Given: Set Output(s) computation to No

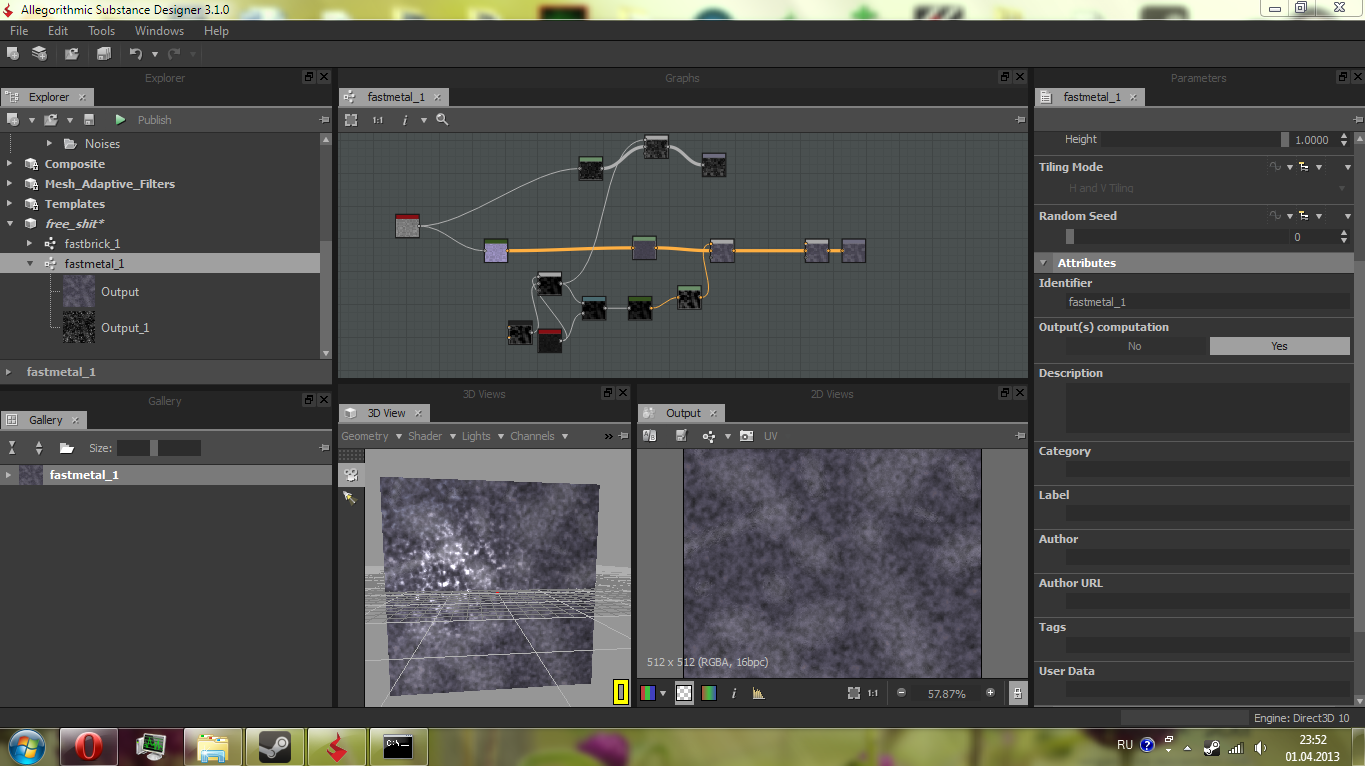Looking at the screenshot, I should coord(1135,346).
